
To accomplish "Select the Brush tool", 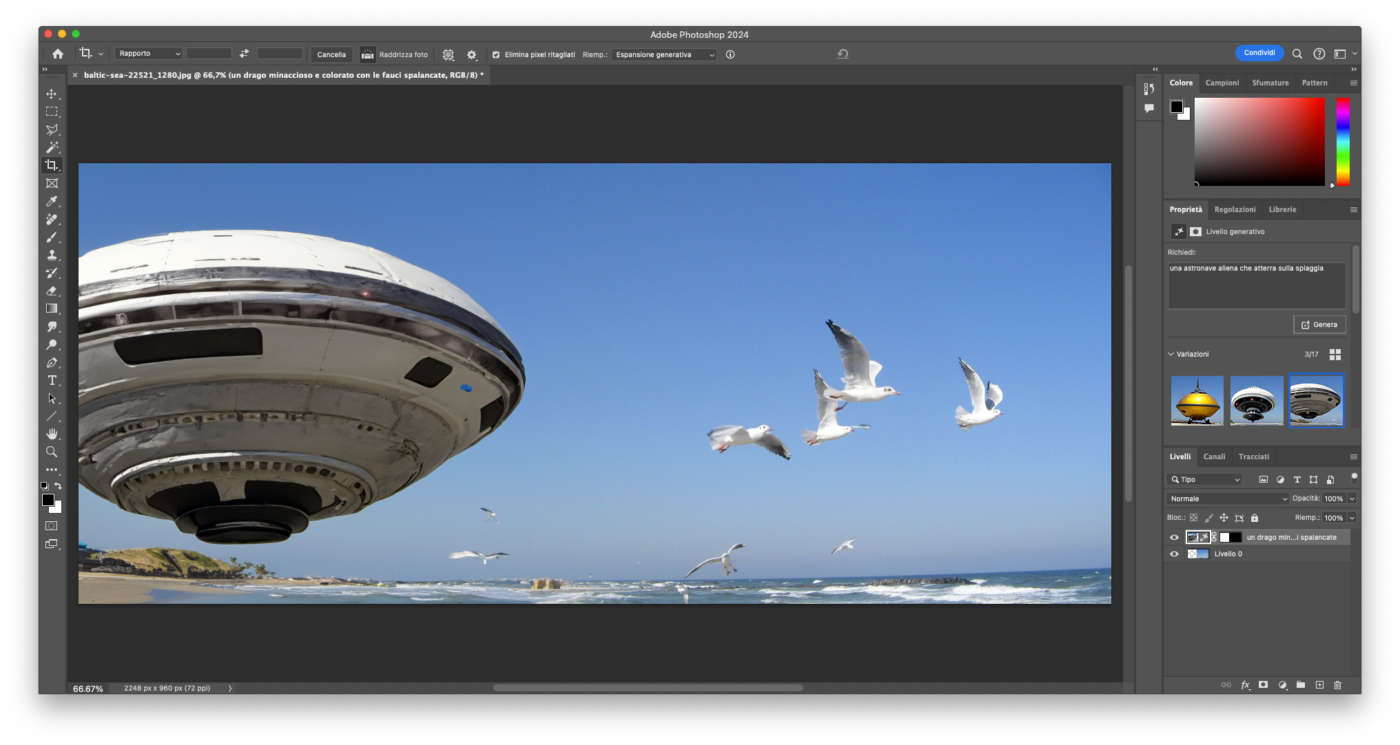I will pos(52,238).
